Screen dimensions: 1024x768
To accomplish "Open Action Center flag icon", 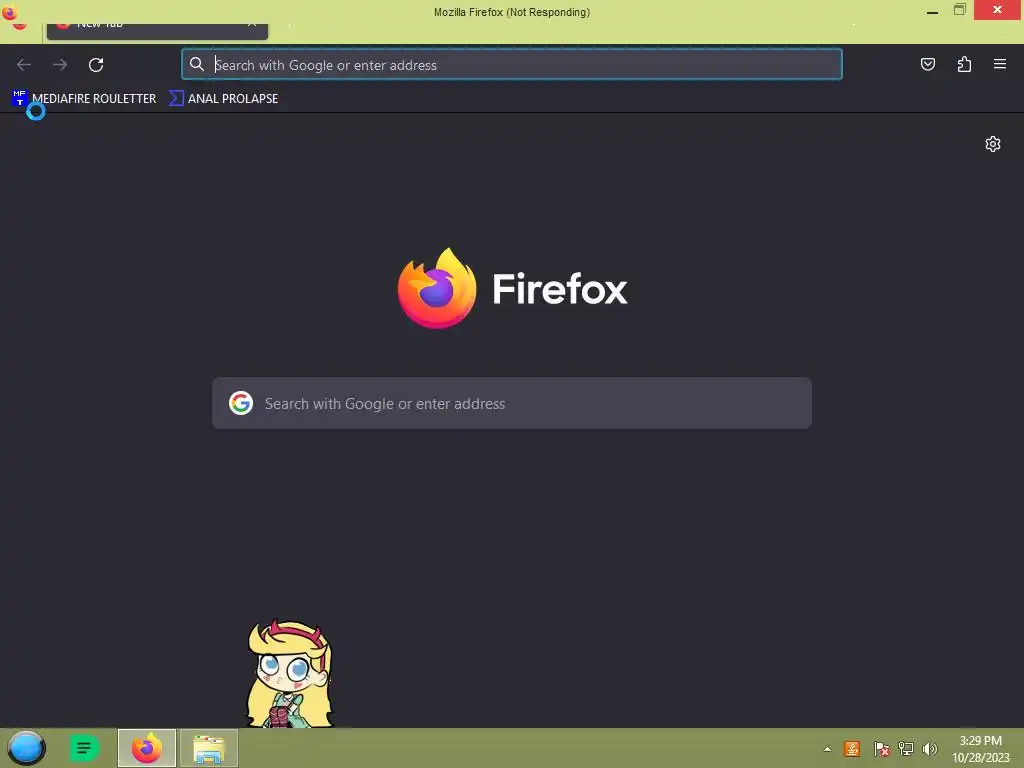I will tap(881, 748).
